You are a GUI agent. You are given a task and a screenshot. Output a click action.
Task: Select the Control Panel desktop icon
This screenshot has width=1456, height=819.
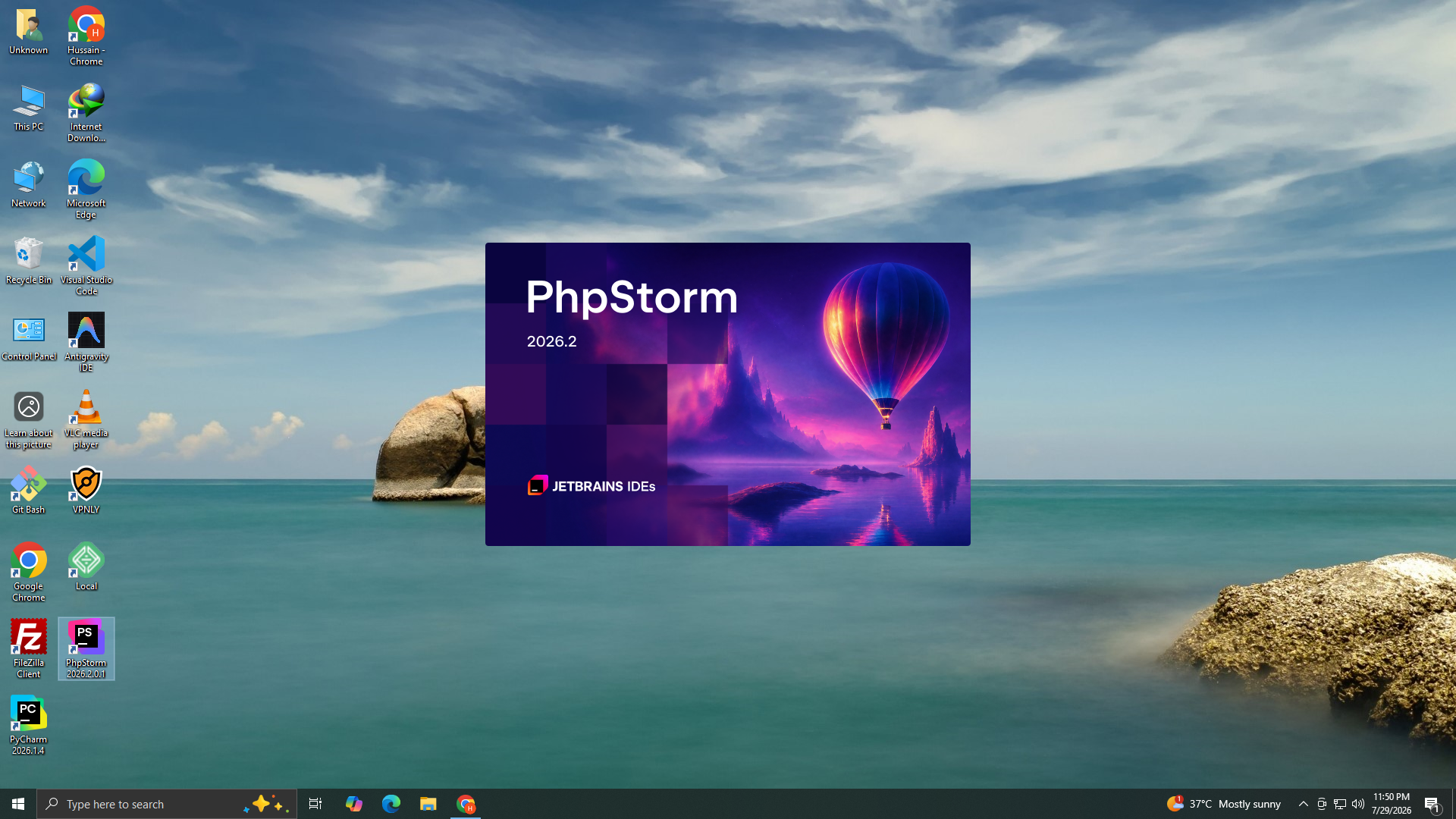coord(29,337)
